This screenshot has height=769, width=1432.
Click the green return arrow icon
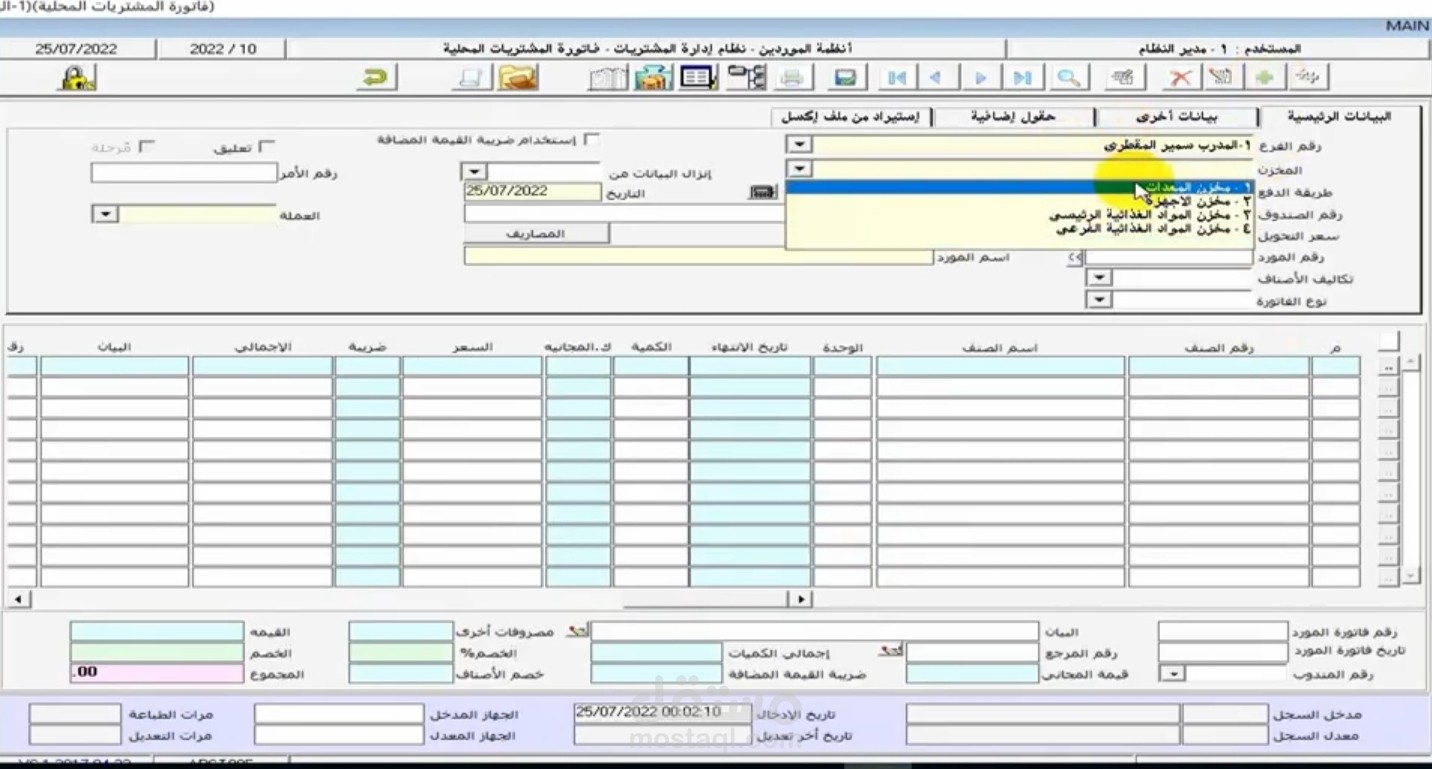tap(376, 78)
